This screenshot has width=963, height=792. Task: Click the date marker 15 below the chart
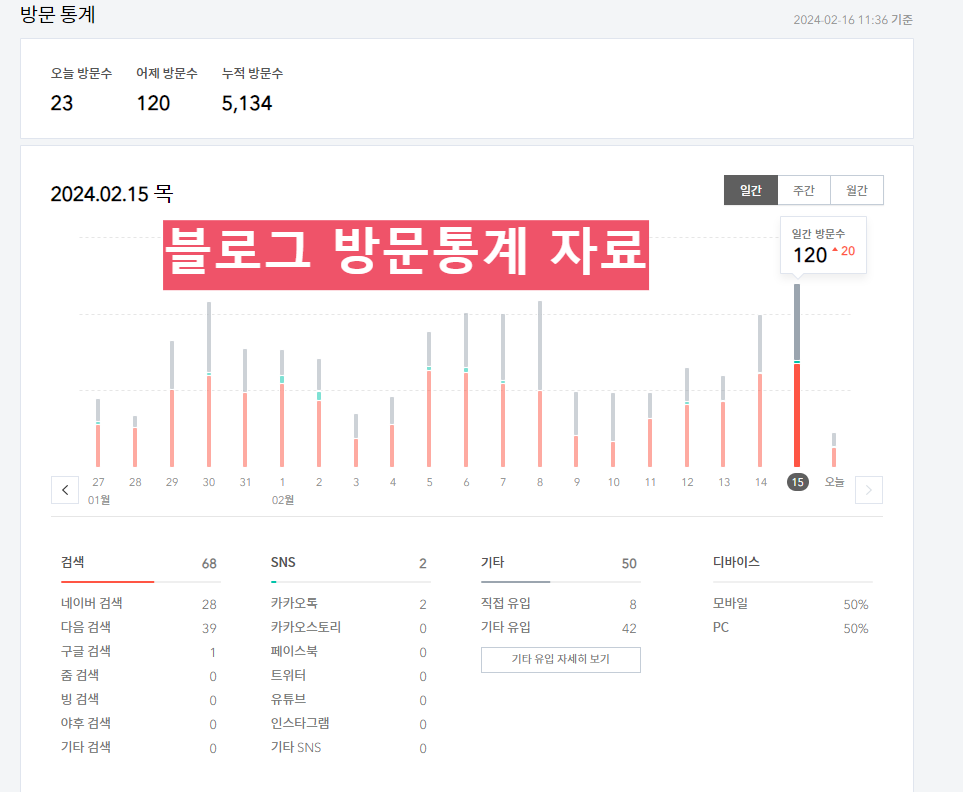pyautogui.click(x=797, y=482)
